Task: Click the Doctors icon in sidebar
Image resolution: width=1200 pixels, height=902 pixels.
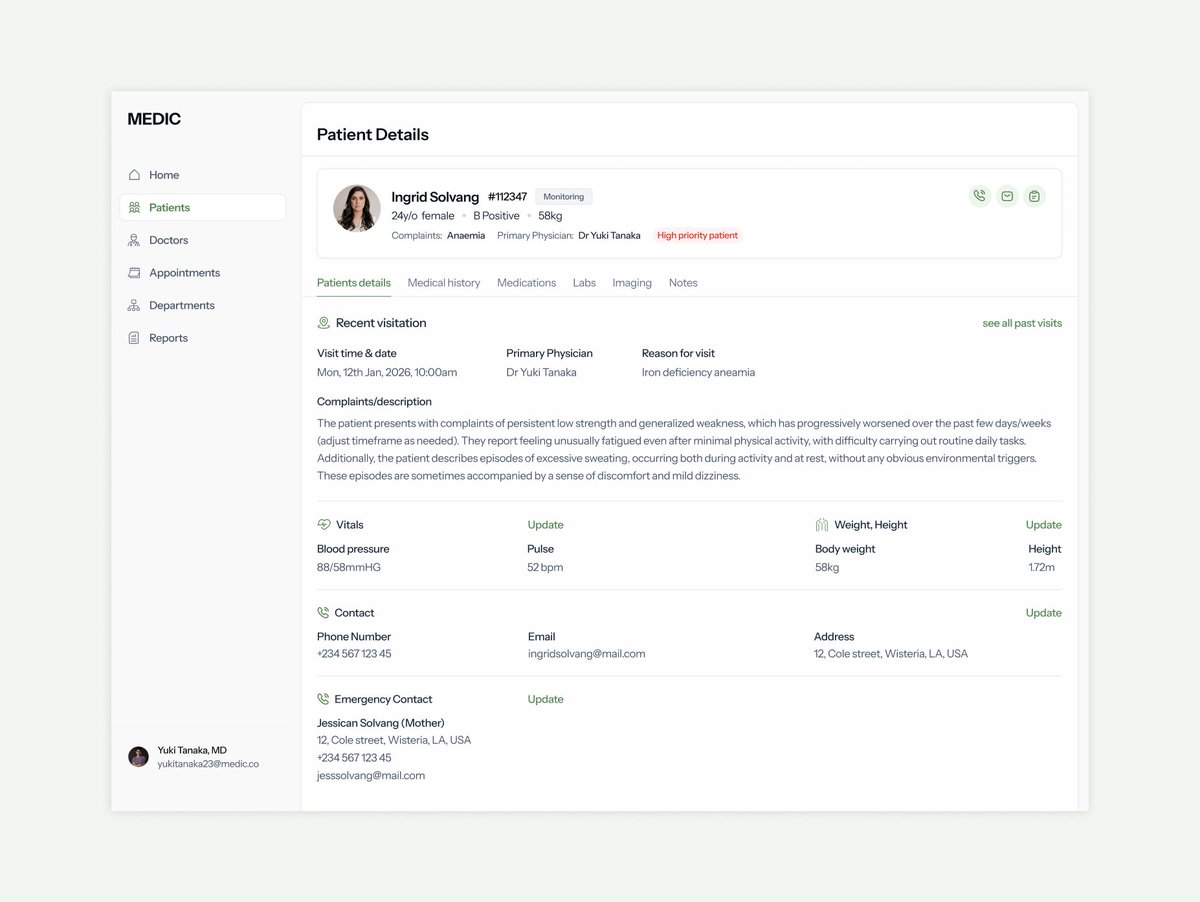Action: point(134,240)
